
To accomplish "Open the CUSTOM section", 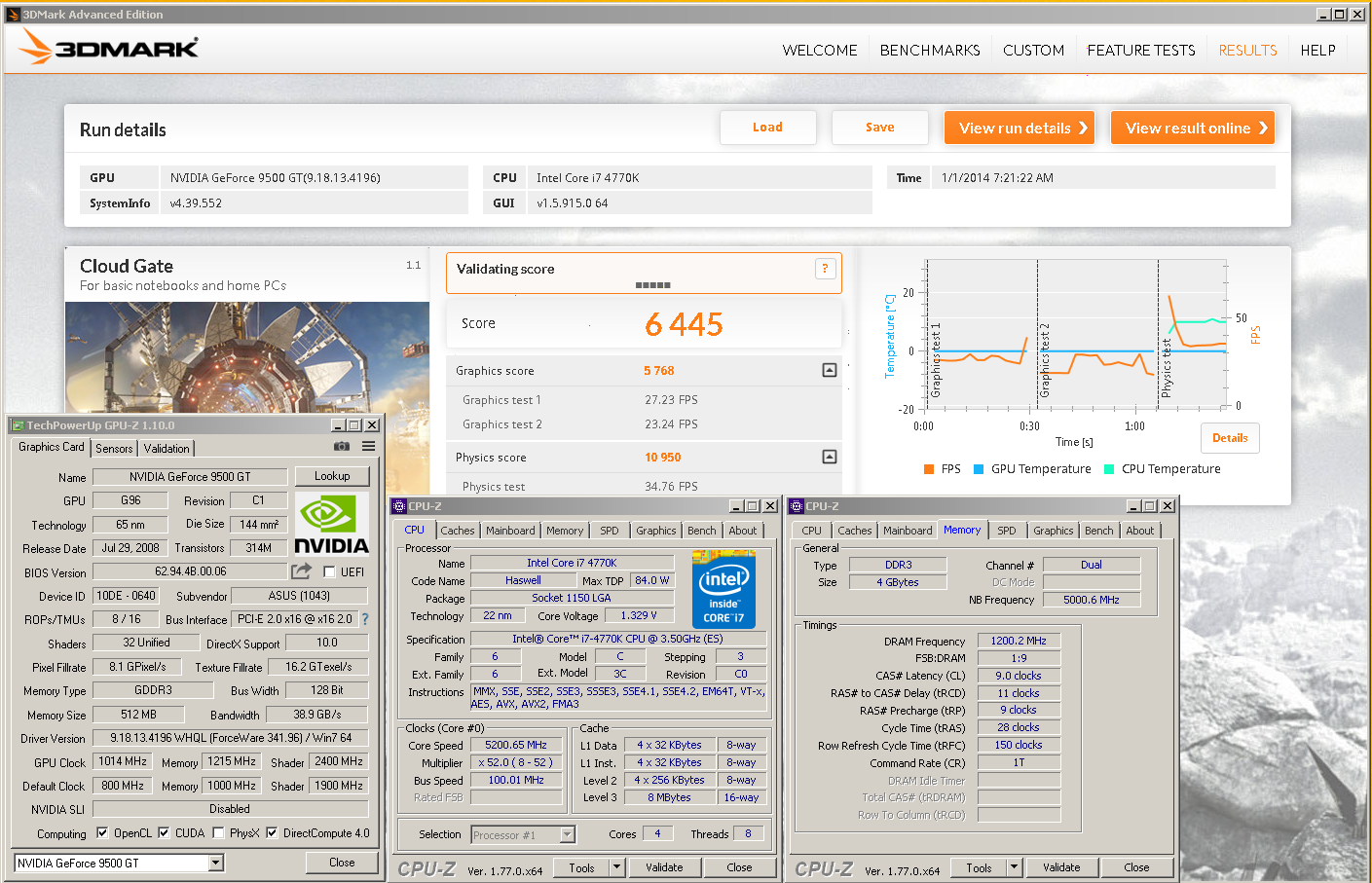I will tap(1034, 51).
